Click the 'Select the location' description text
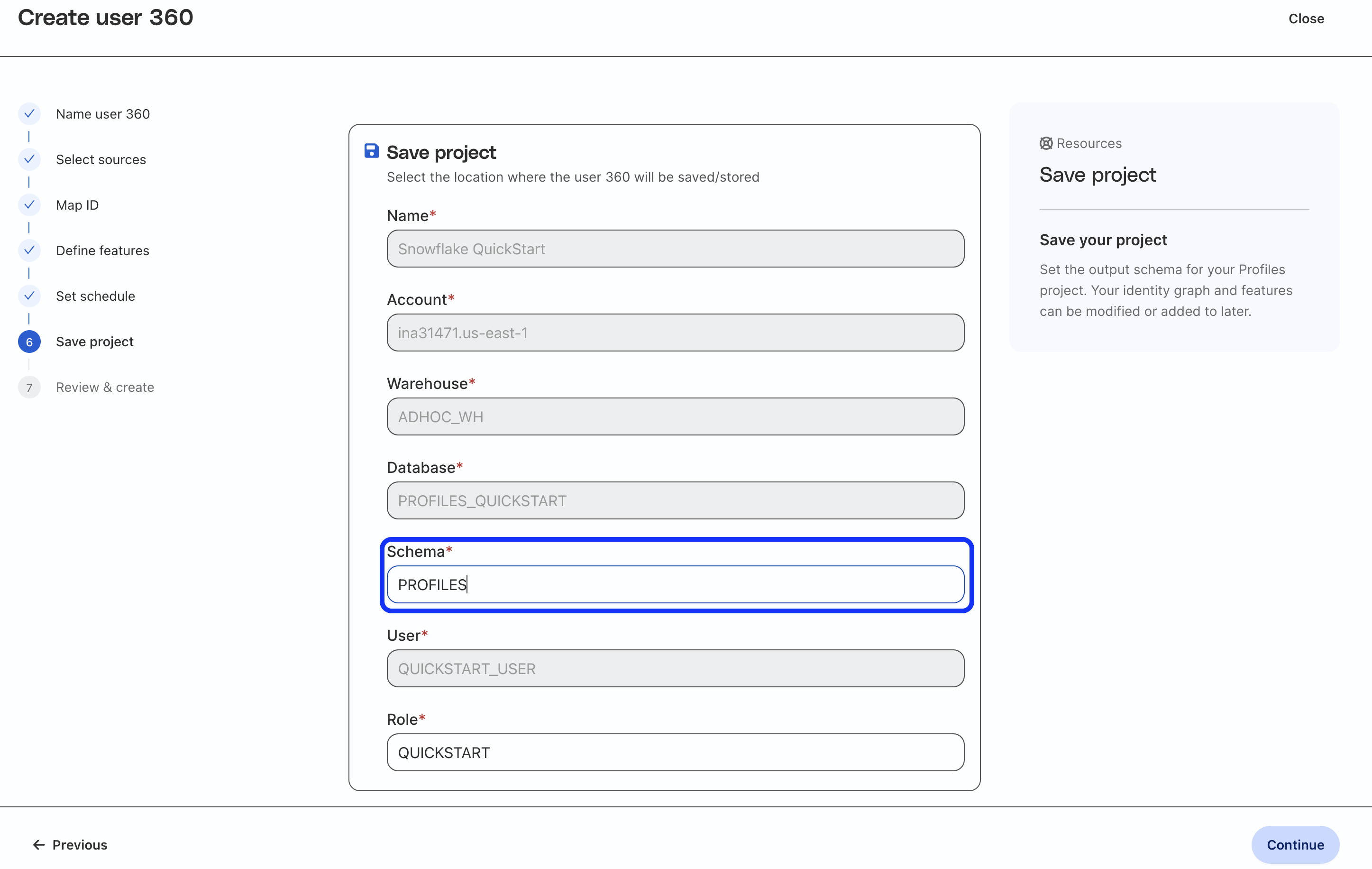 [573, 177]
